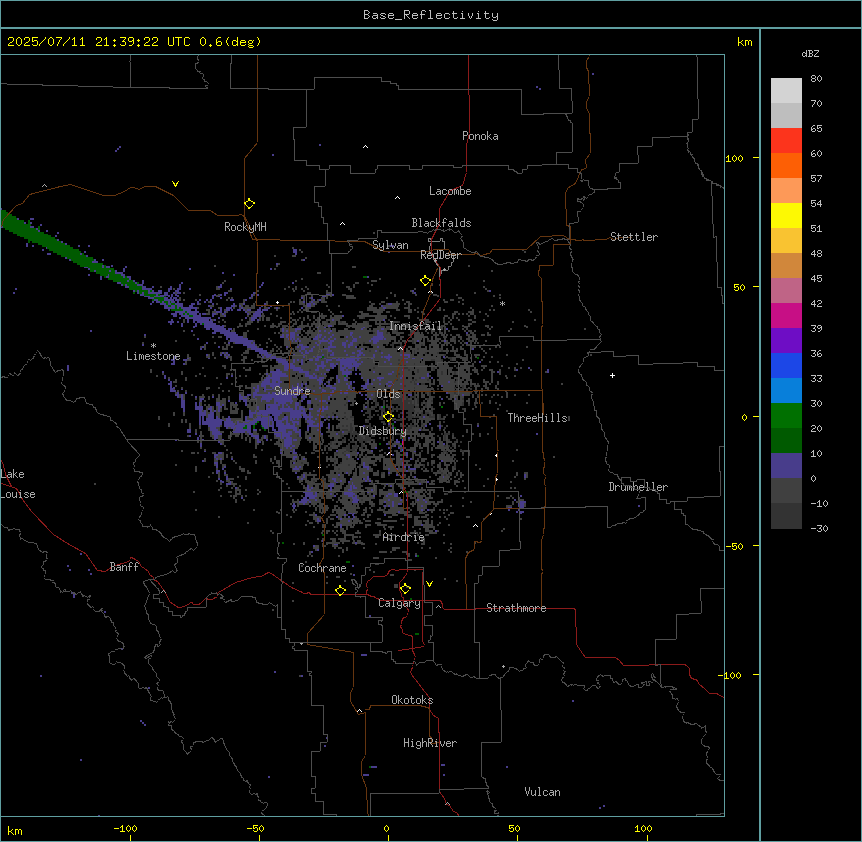Click the white legend swatch beside 80

point(786,91)
